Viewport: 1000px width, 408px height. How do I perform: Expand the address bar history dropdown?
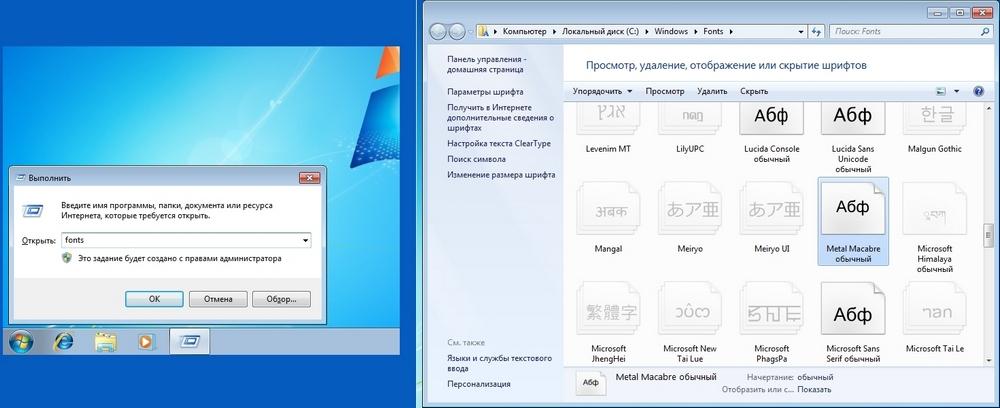(x=801, y=31)
